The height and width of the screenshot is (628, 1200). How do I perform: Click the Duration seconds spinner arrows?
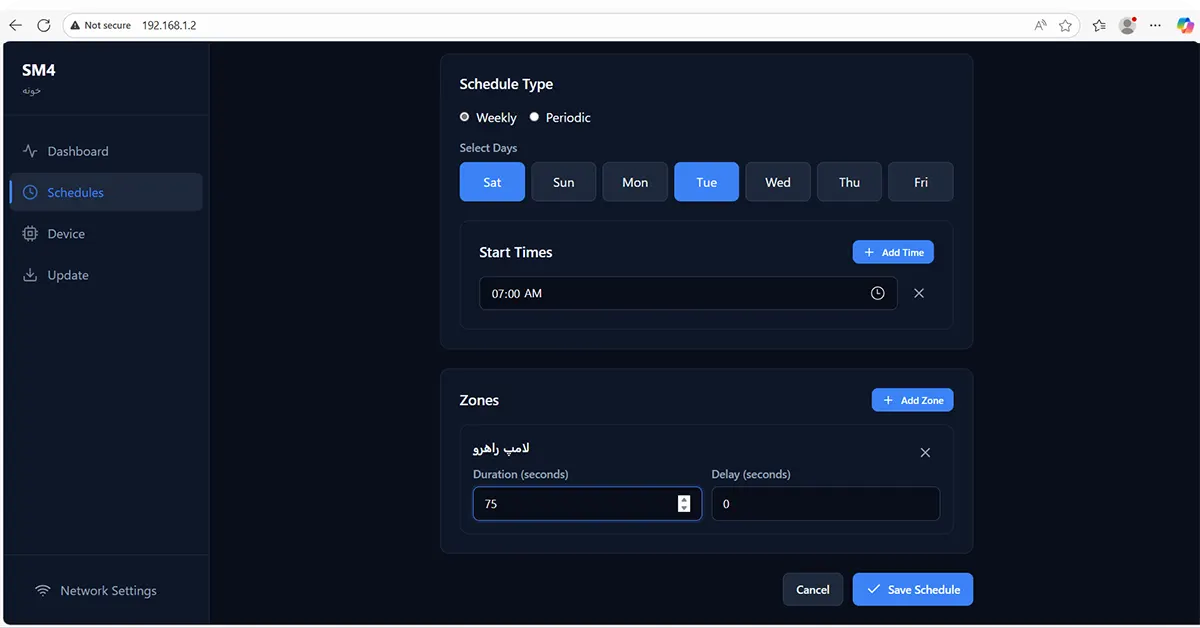684,504
